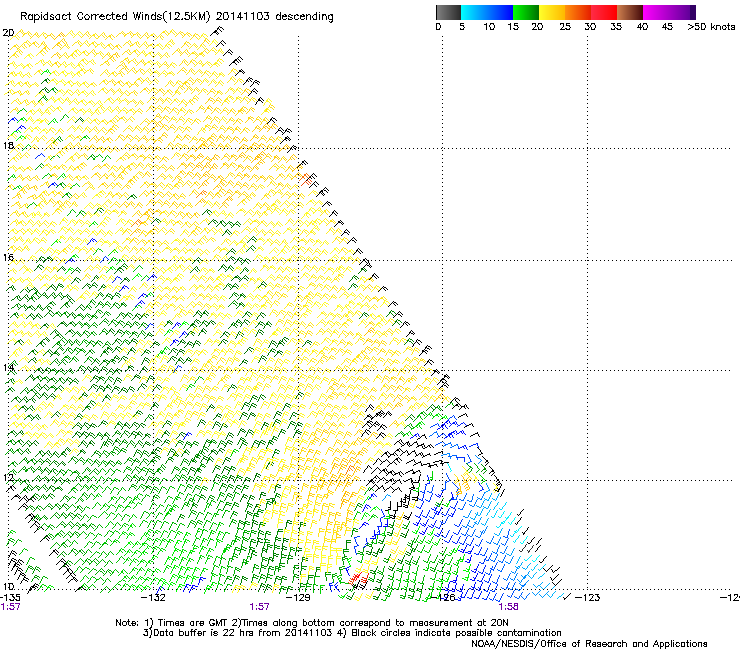Click the longitude label '-123'
This screenshot has width=740, height=650.
point(588,598)
